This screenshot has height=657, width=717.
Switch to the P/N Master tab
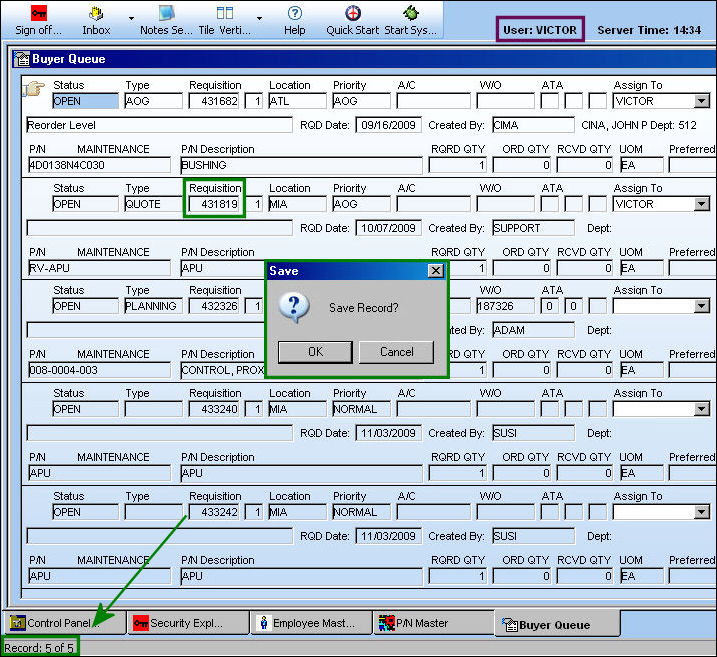pos(434,623)
